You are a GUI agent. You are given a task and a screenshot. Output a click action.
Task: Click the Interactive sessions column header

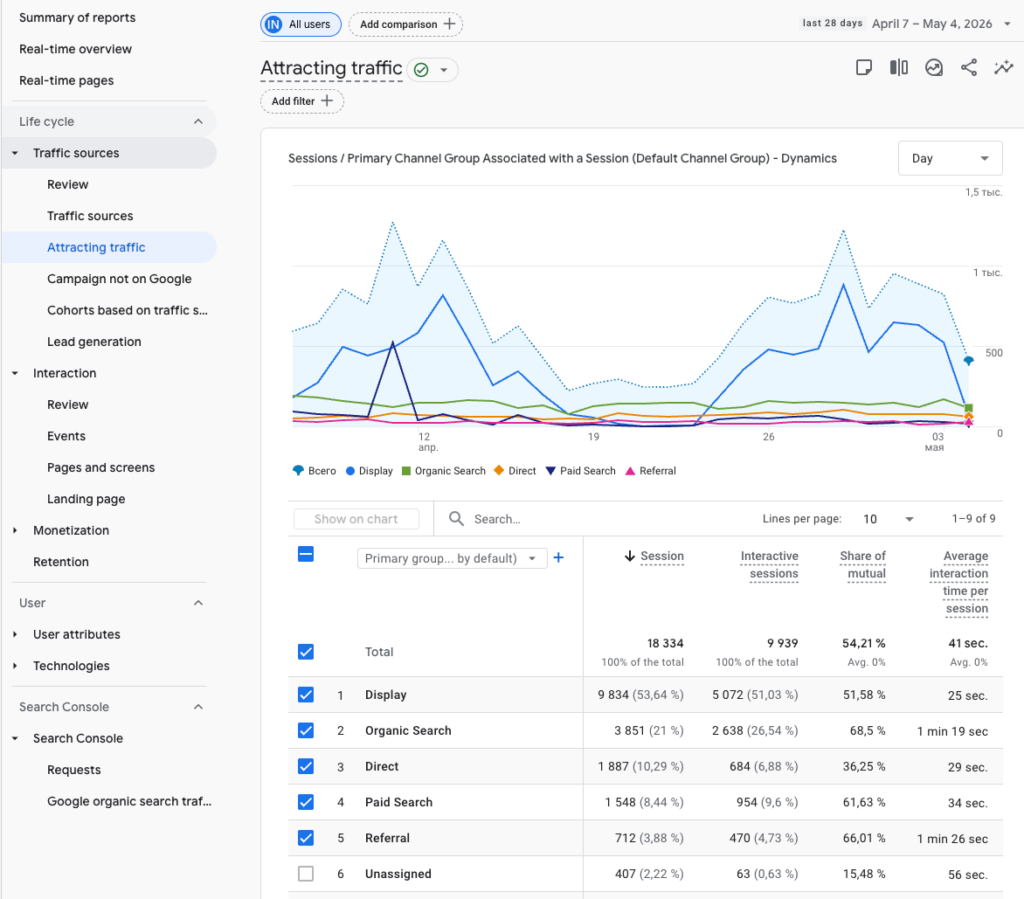(x=769, y=564)
